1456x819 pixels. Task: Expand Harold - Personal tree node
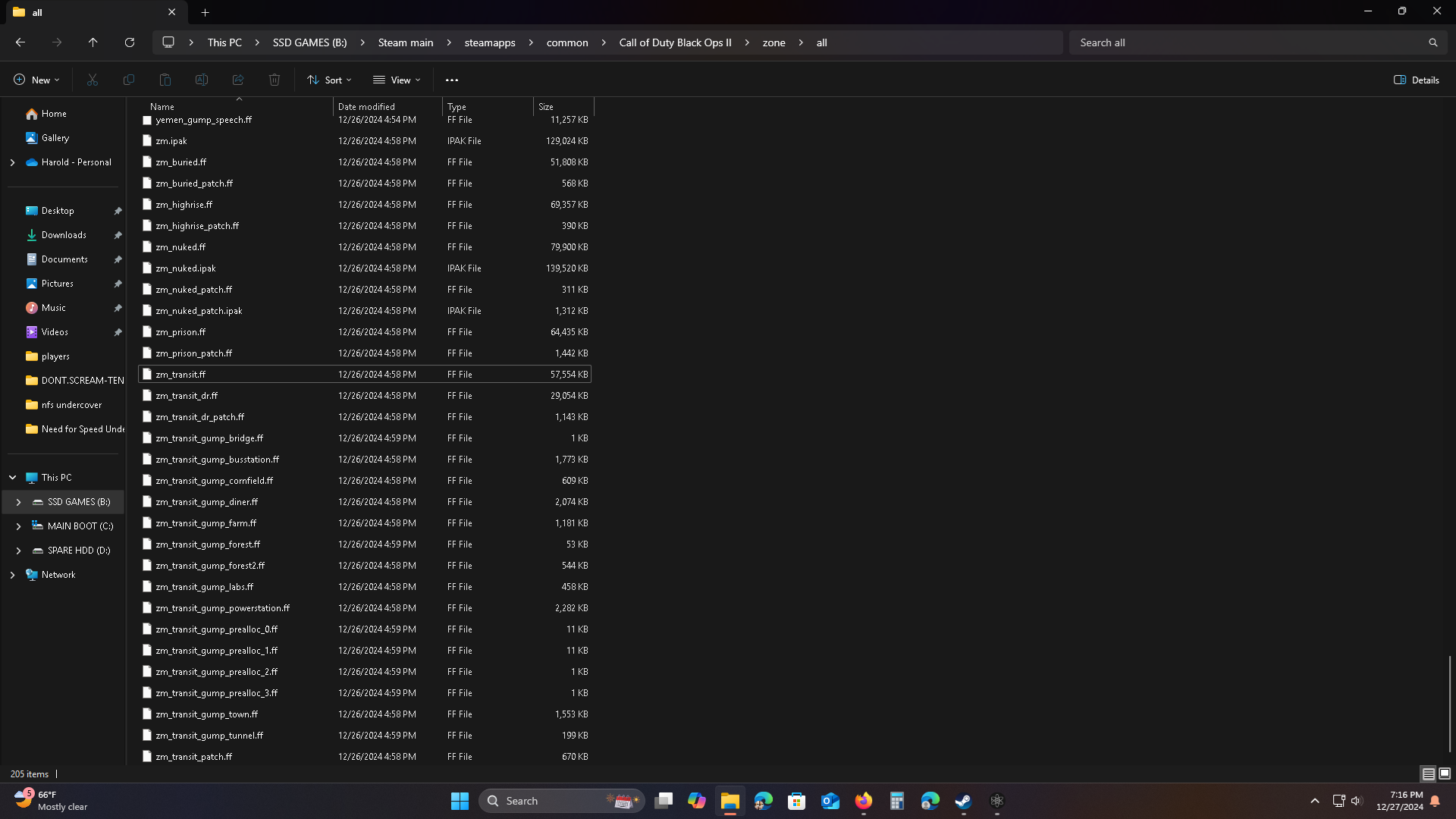[x=12, y=162]
